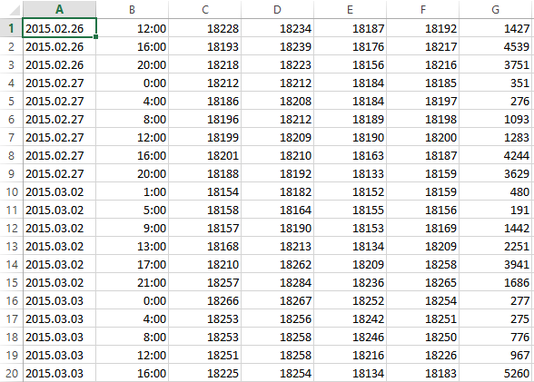This screenshot has width=534, height=382.
Task: Select cell C1 with value 18228
Action: tap(205, 28)
